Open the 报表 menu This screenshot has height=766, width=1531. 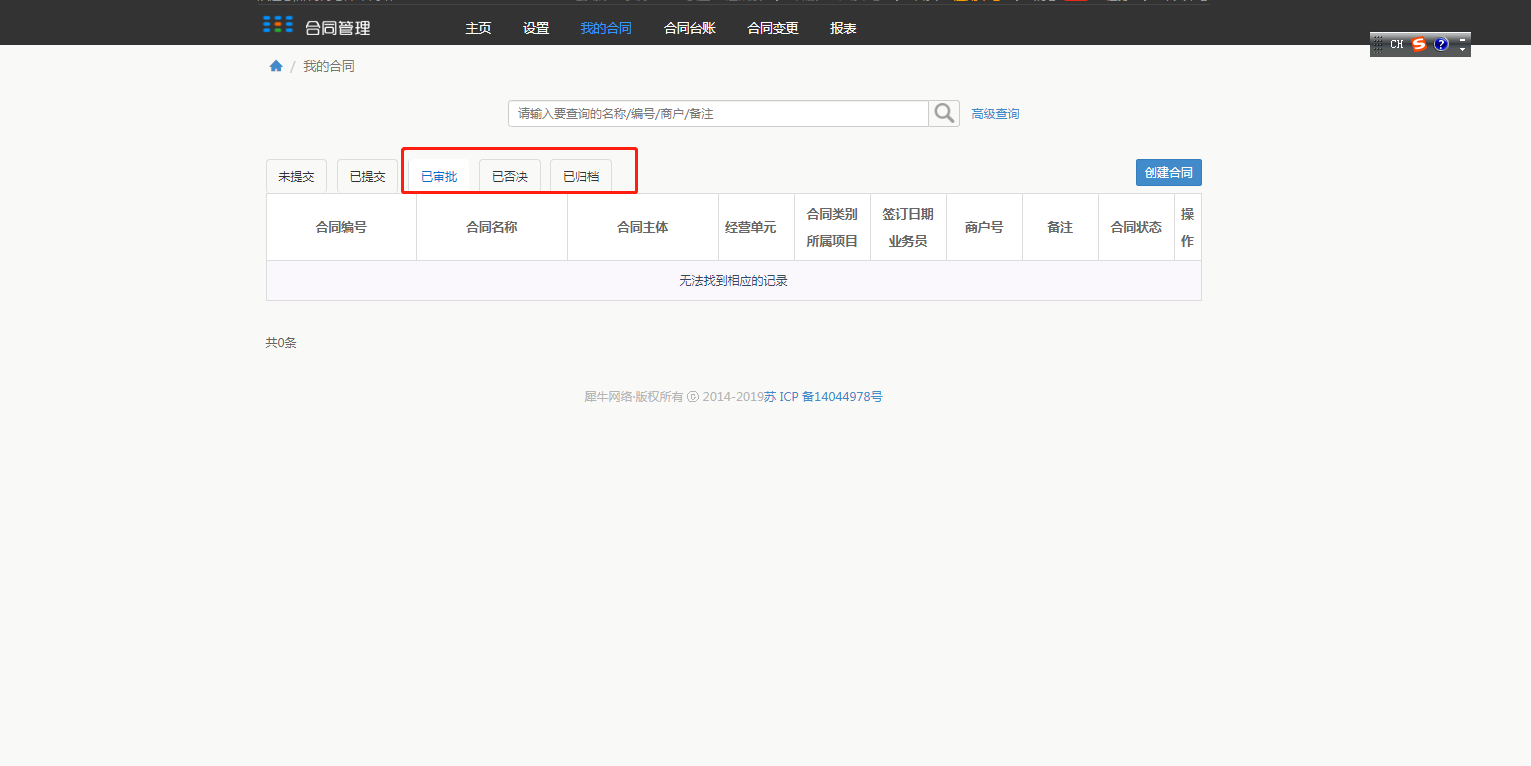click(843, 28)
